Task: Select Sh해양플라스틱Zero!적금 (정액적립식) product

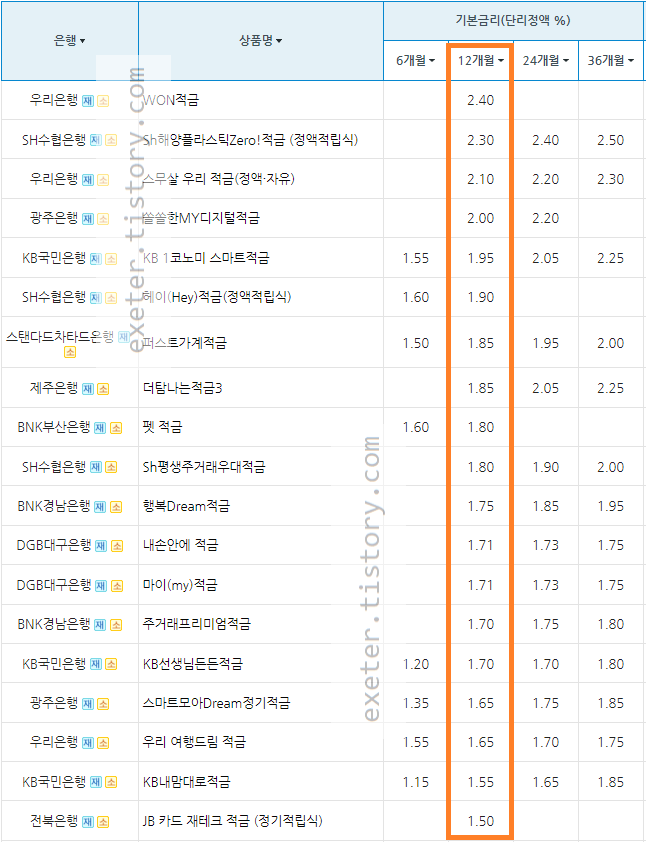Action: point(250,140)
